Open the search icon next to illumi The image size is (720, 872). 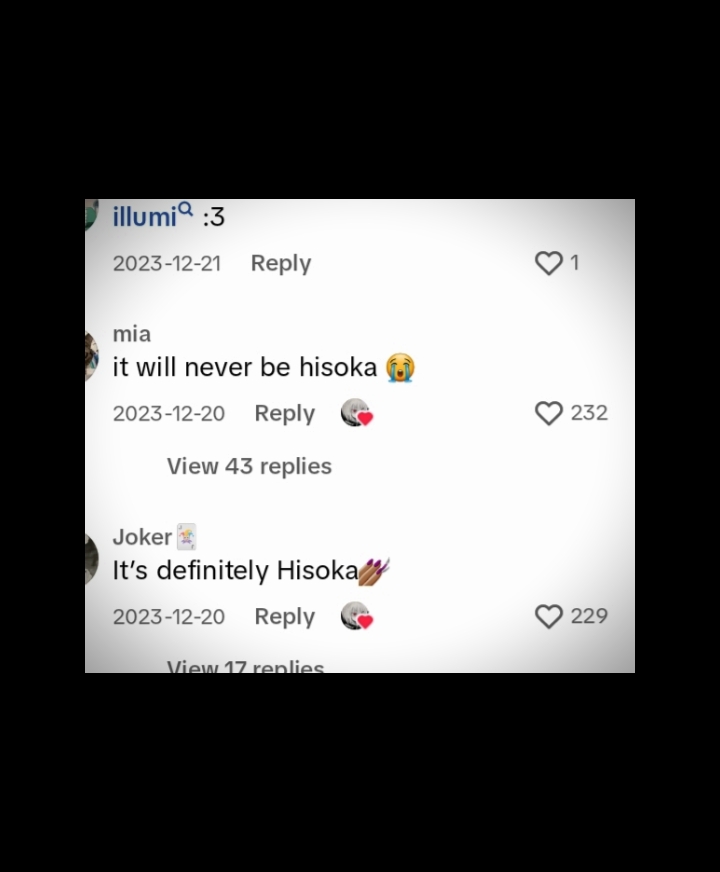pyautogui.click(x=186, y=209)
